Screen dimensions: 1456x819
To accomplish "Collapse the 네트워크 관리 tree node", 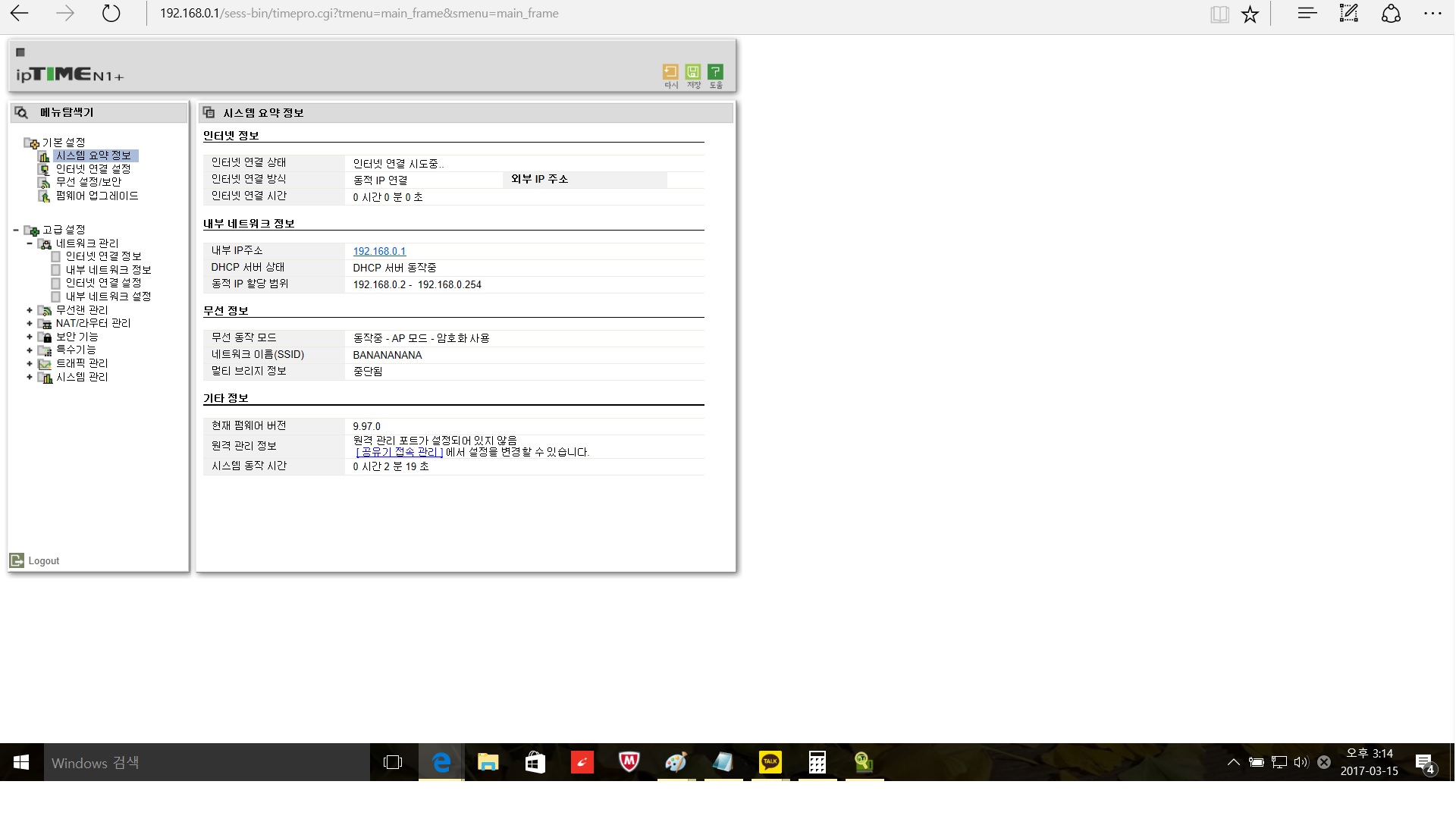I will [x=30, y=243].
